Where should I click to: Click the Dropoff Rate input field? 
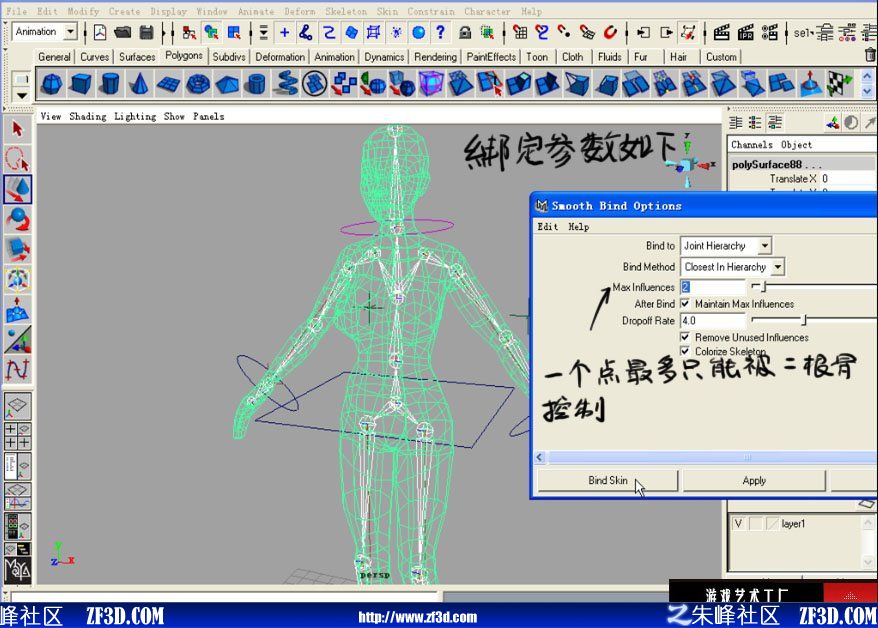pos(713,320)
